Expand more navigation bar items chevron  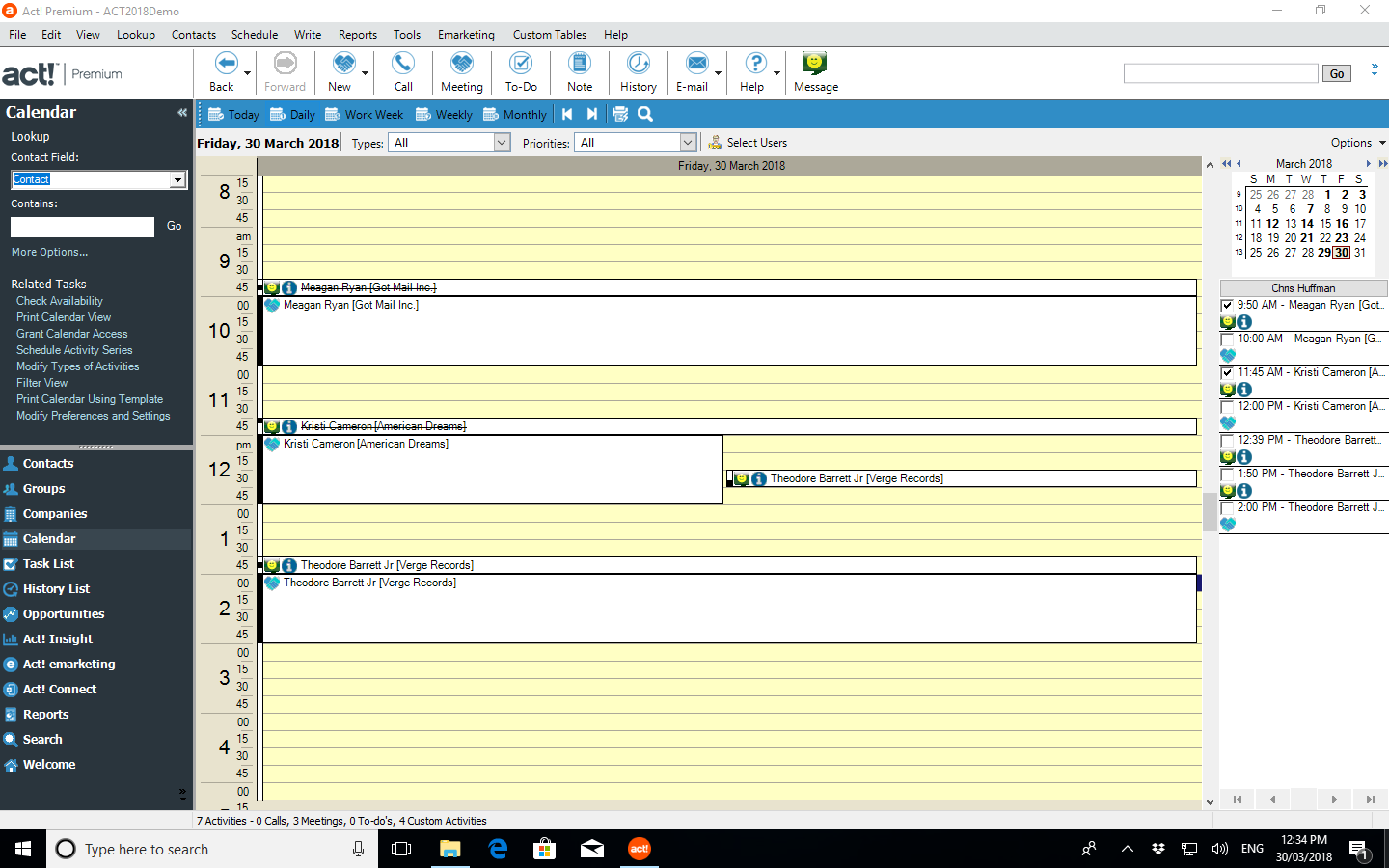[182, 794]
